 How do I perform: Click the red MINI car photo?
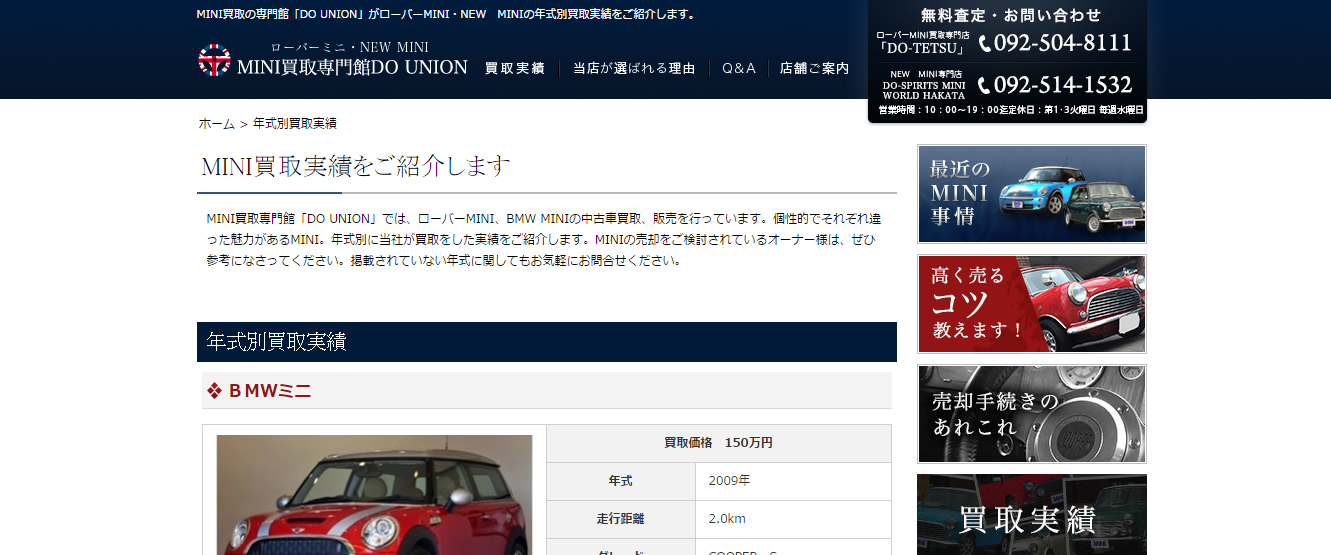(x=374, y=495)
